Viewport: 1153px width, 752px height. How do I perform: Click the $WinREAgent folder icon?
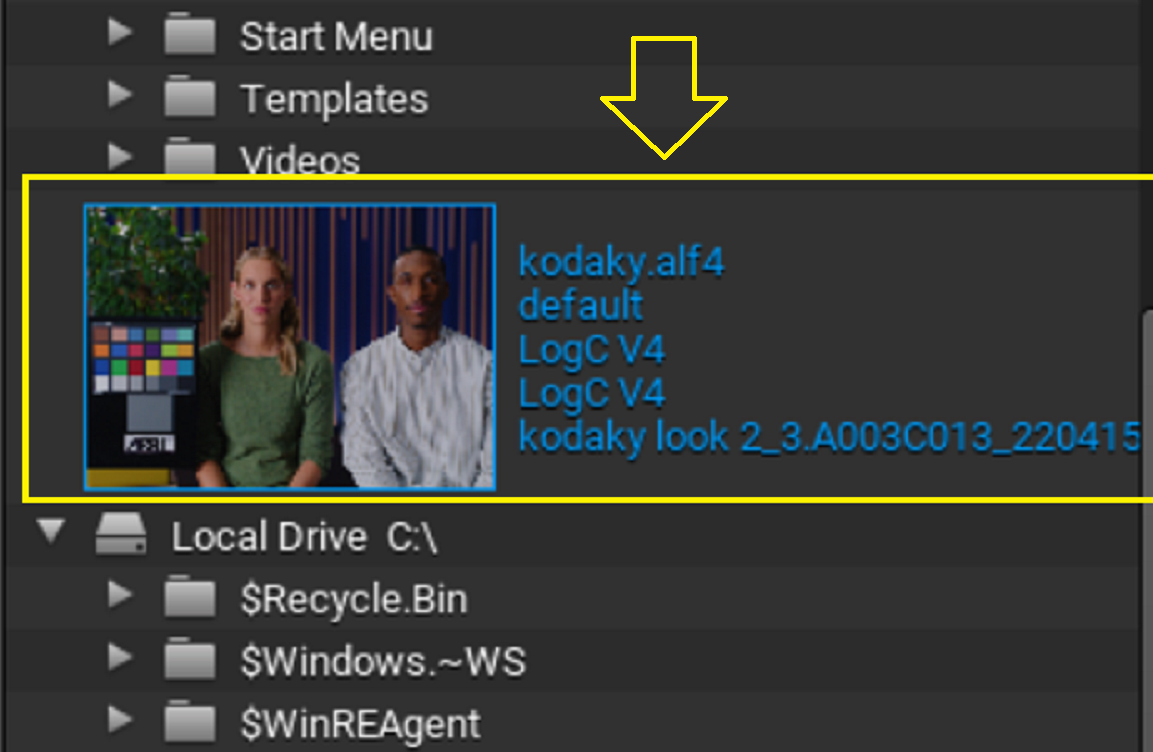pyautogui.click(x=190, y=721)
